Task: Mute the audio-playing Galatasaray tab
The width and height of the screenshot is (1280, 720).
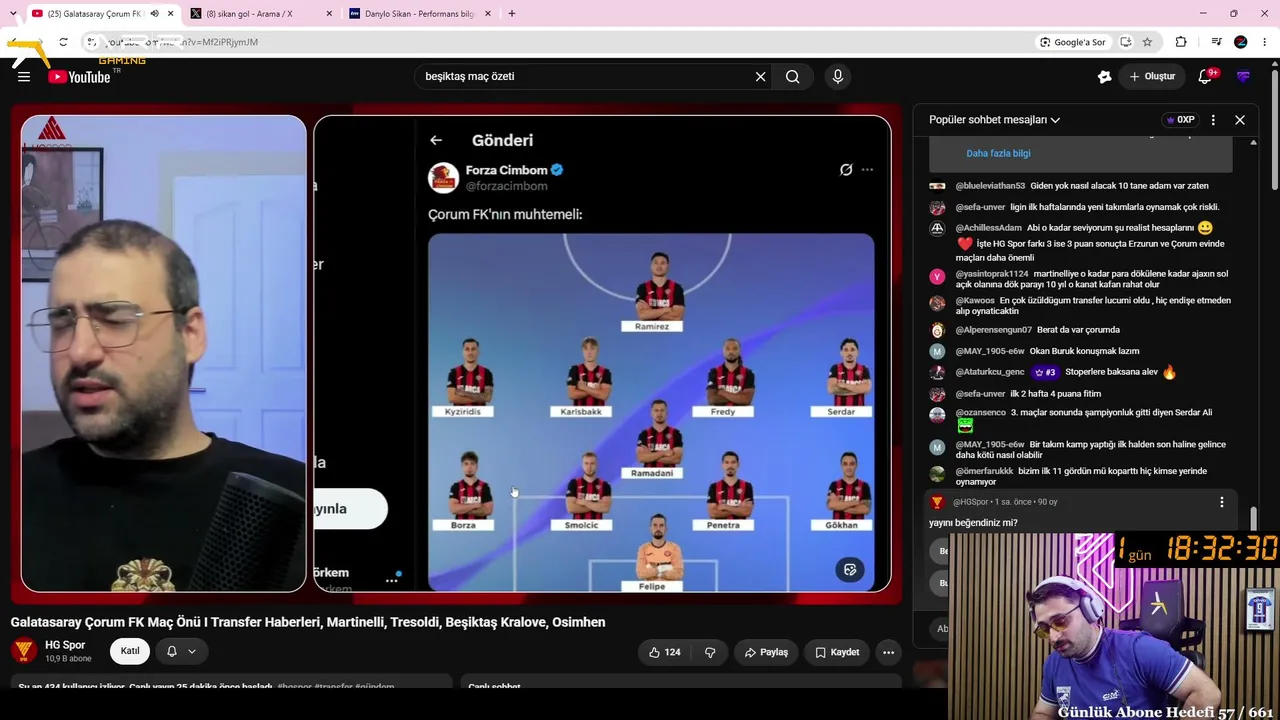Action: coord(154,14)
